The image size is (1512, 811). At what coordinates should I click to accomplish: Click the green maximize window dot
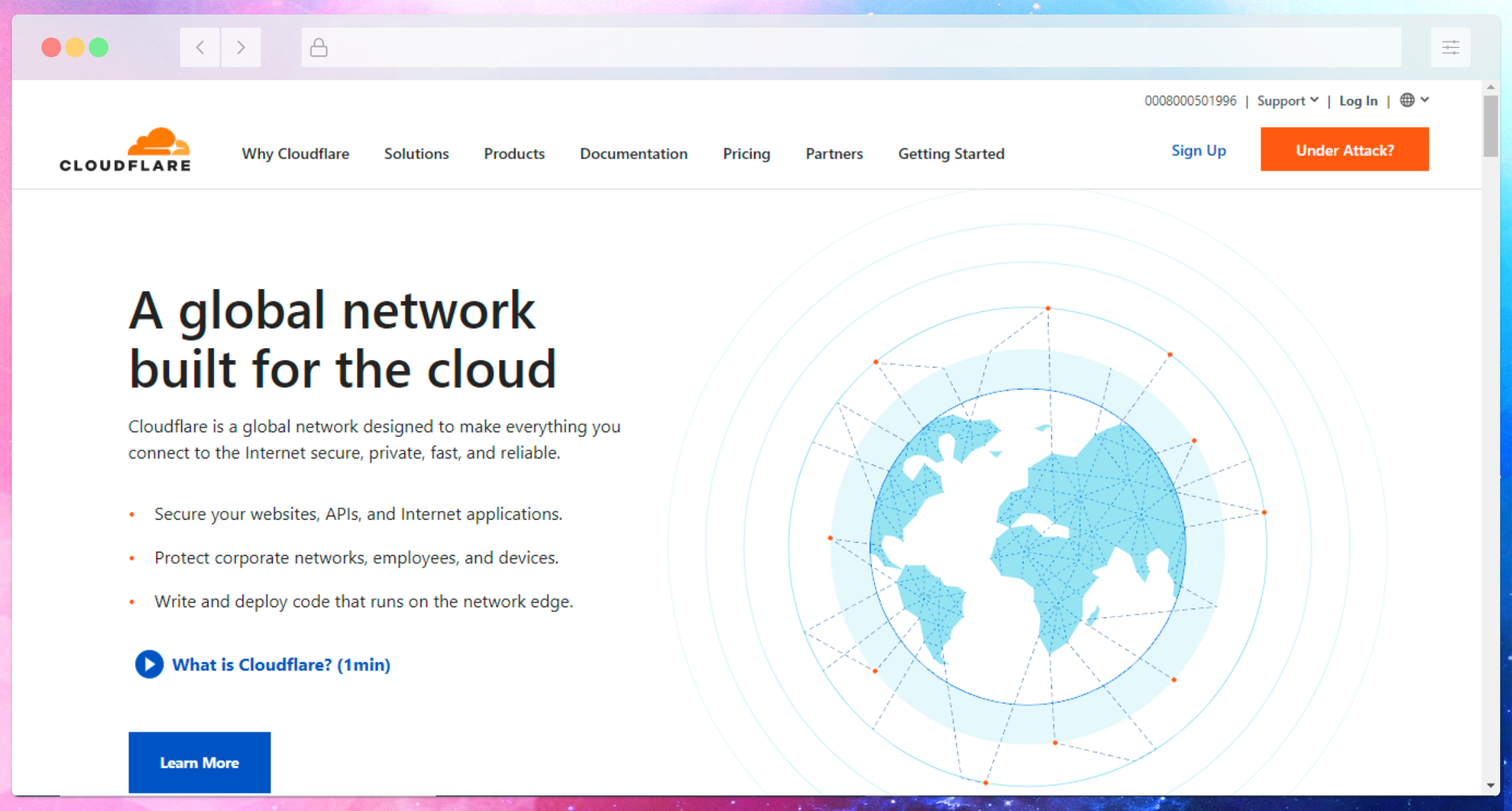[x=99, y=47]
